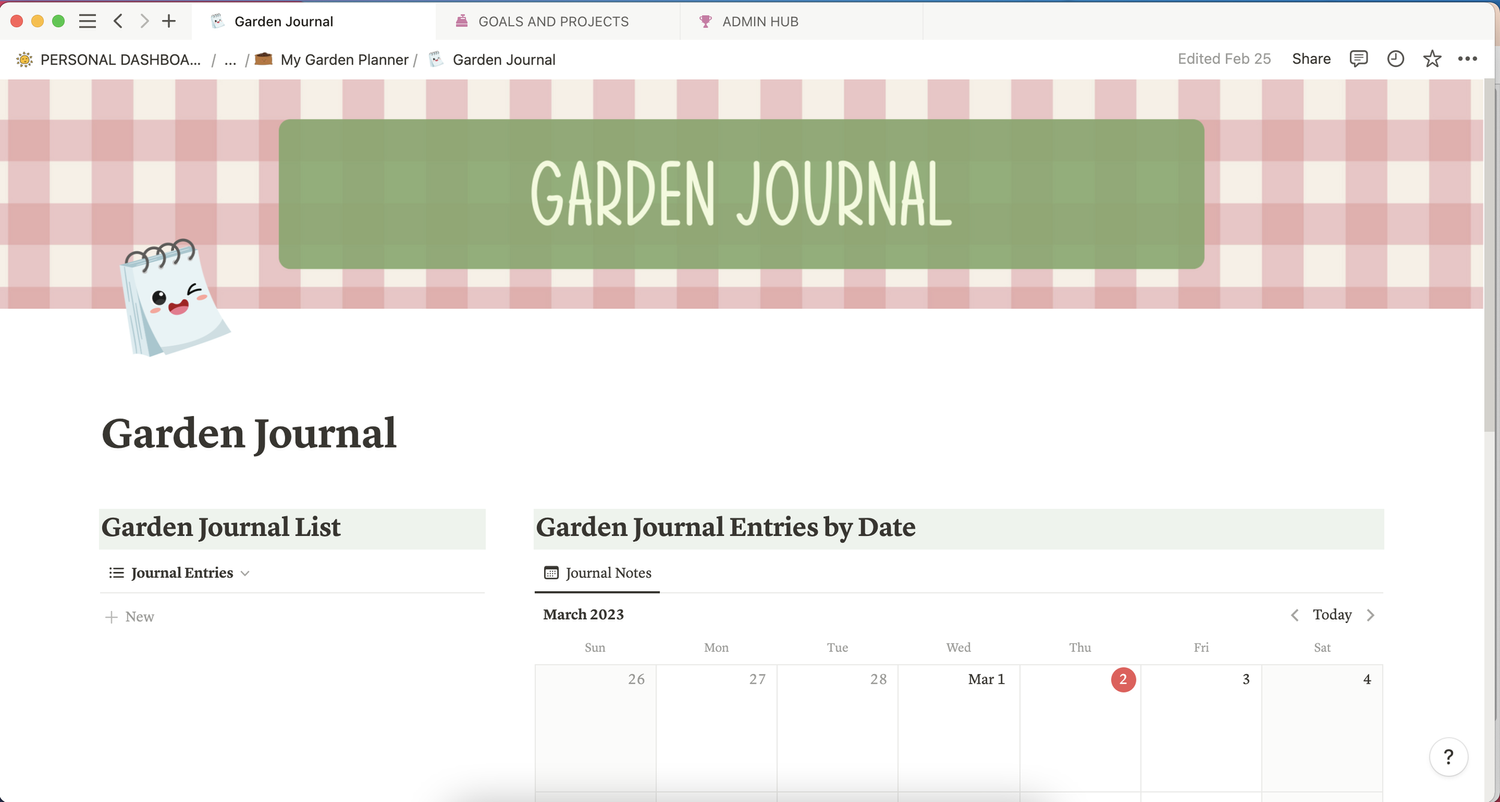
Task: Click the Journal Entries list icon
Action: click(115, 572)
